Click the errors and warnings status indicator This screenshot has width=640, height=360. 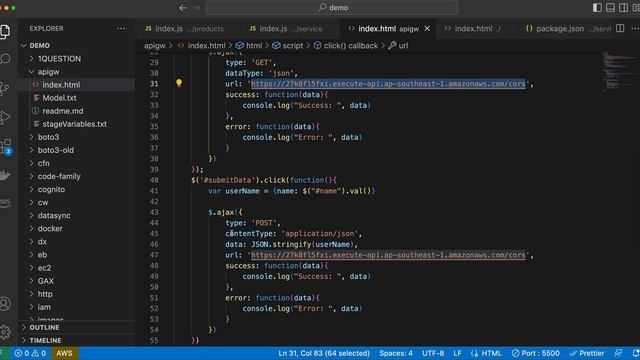coord(30,353)
